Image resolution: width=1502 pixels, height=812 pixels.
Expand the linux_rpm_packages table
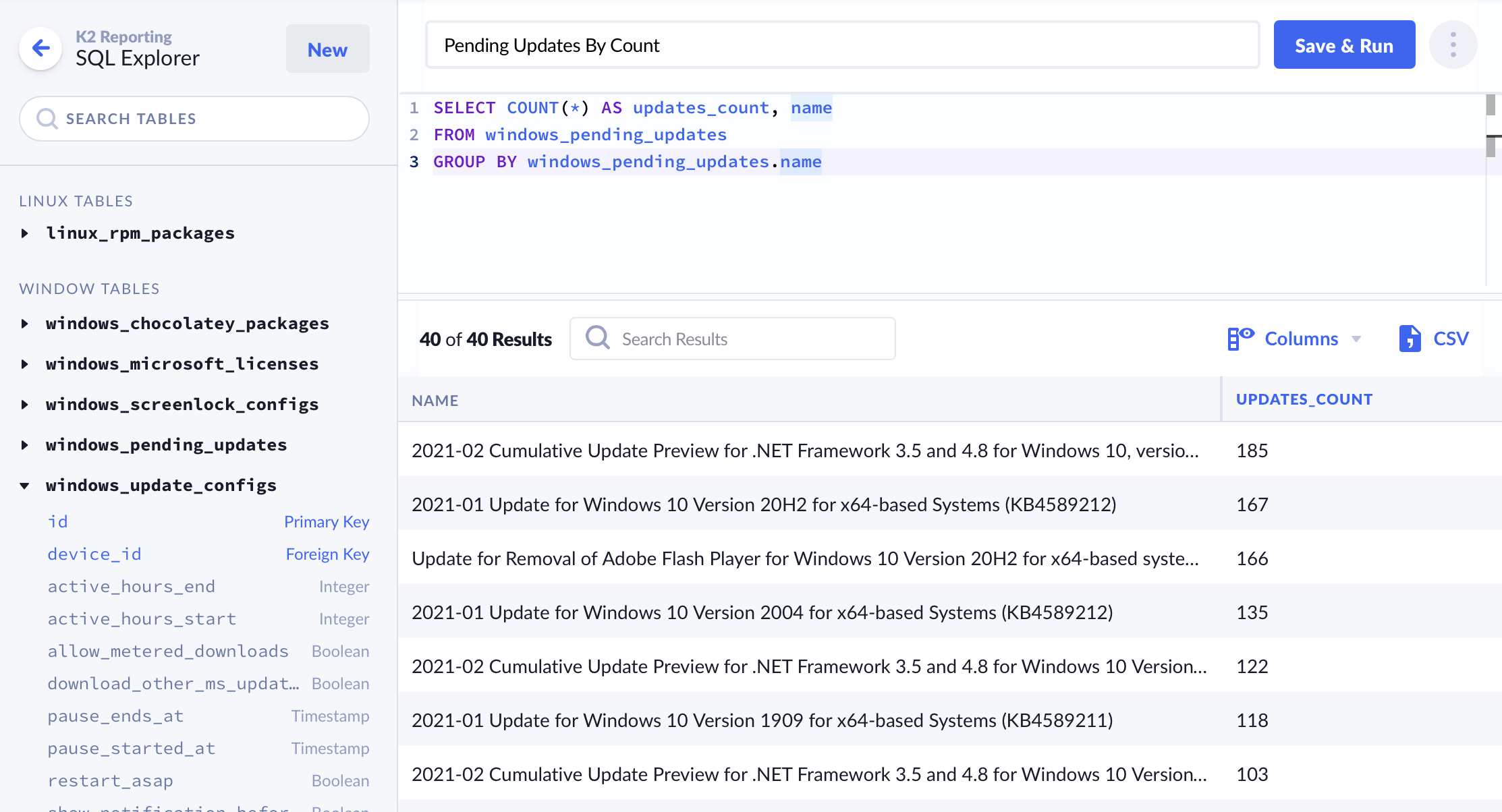click(x=25, y=233)
